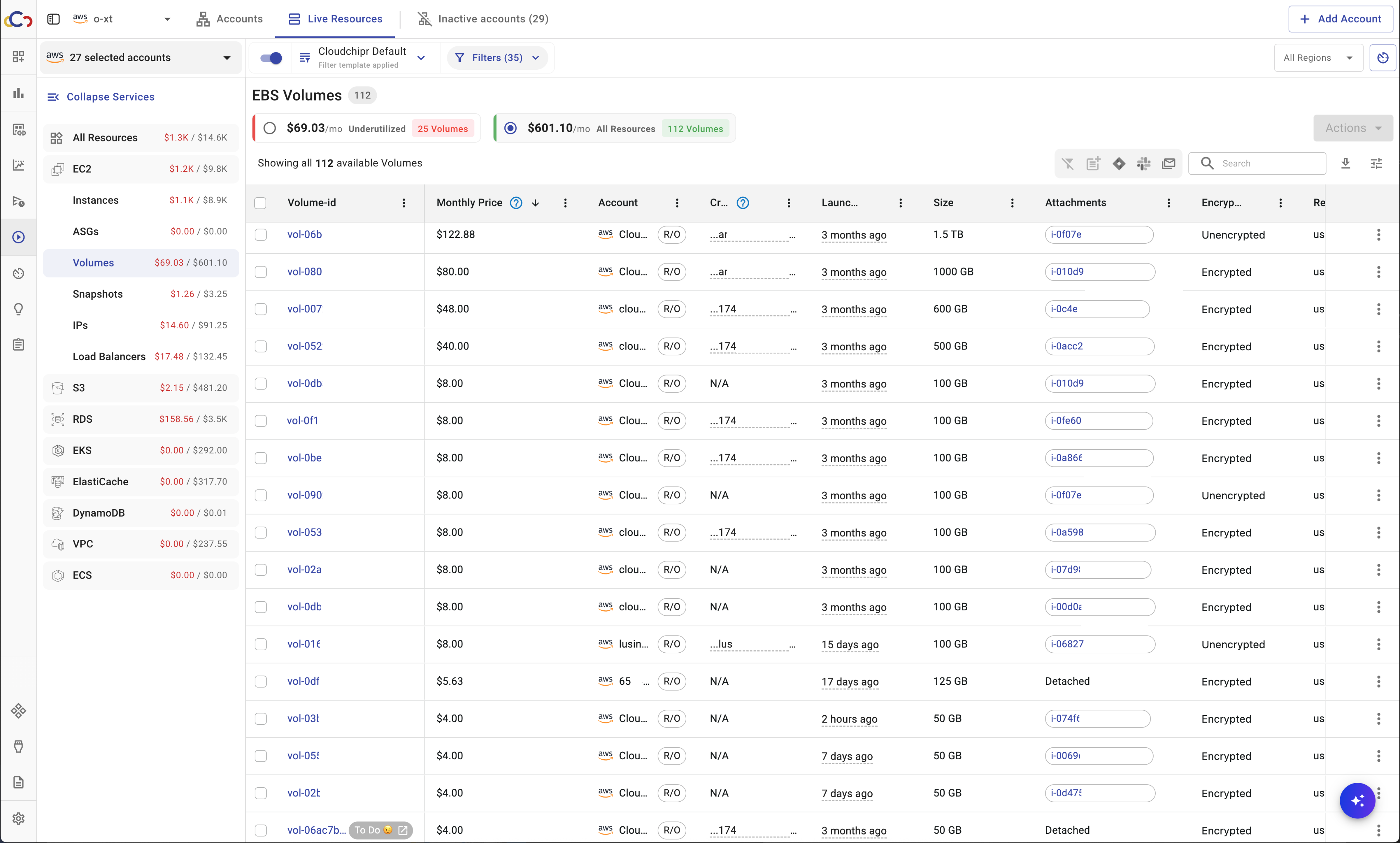The width and height of the screenshot is (1400, 843).
Task: Click the download export icon
Action: [x=1345, y=164]
